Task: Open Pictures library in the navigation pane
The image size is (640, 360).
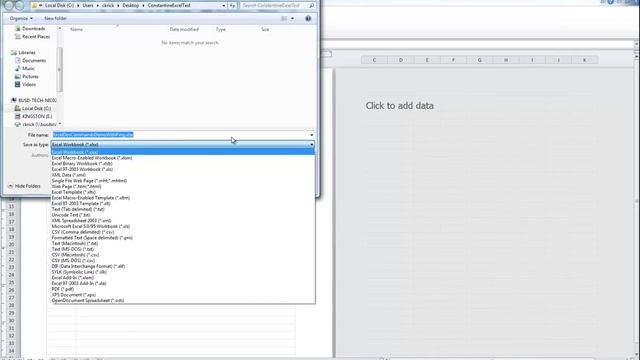Action: click(x=30, y=76)
